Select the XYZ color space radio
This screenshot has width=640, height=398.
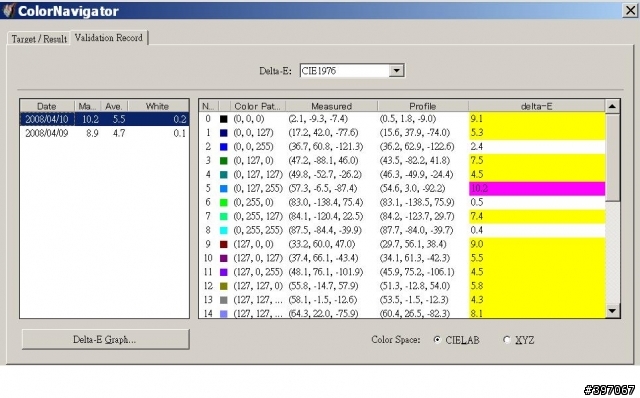pyautogui.click(x=507, y=340)
